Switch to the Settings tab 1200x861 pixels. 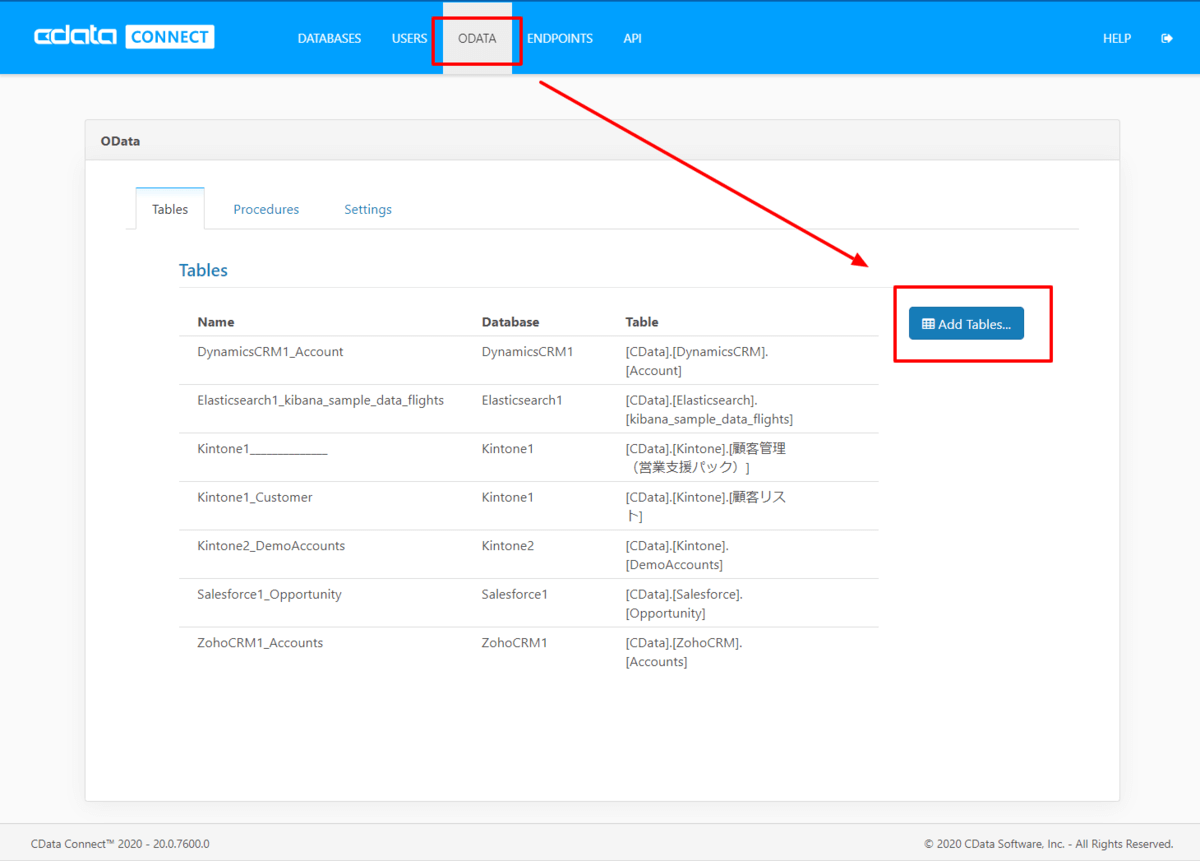click(x=368, y=209)
